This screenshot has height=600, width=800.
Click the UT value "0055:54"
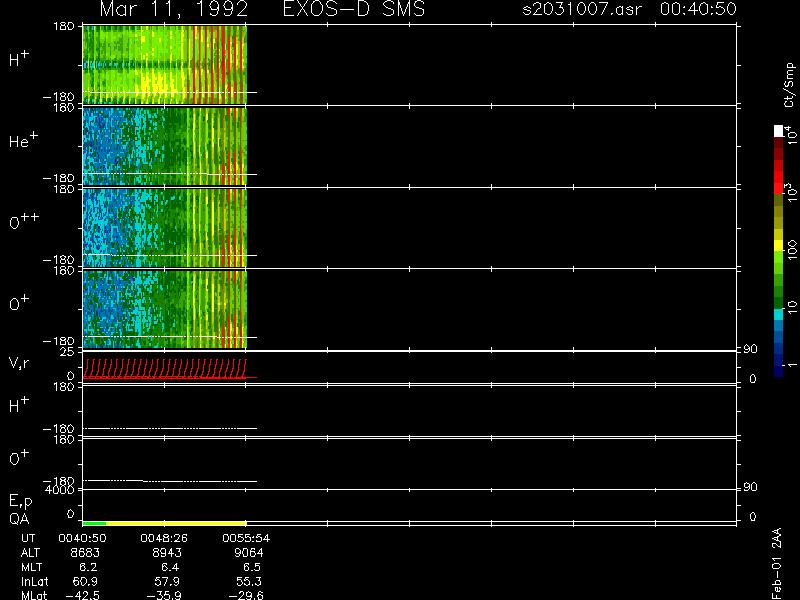pos(246,538)
